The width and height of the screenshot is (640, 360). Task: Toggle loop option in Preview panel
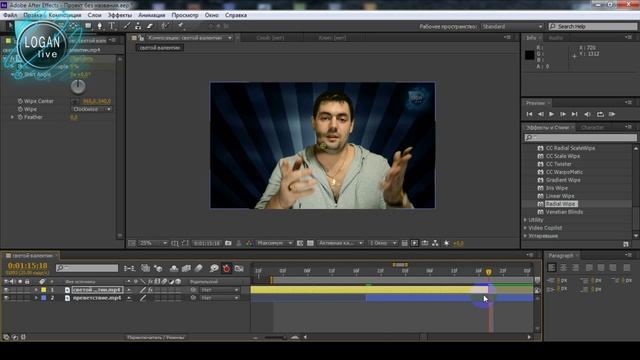coord(600,114)
